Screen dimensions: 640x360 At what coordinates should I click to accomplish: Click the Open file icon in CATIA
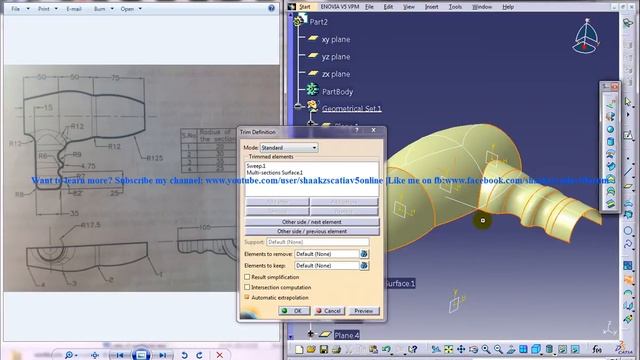pos(311,349)
